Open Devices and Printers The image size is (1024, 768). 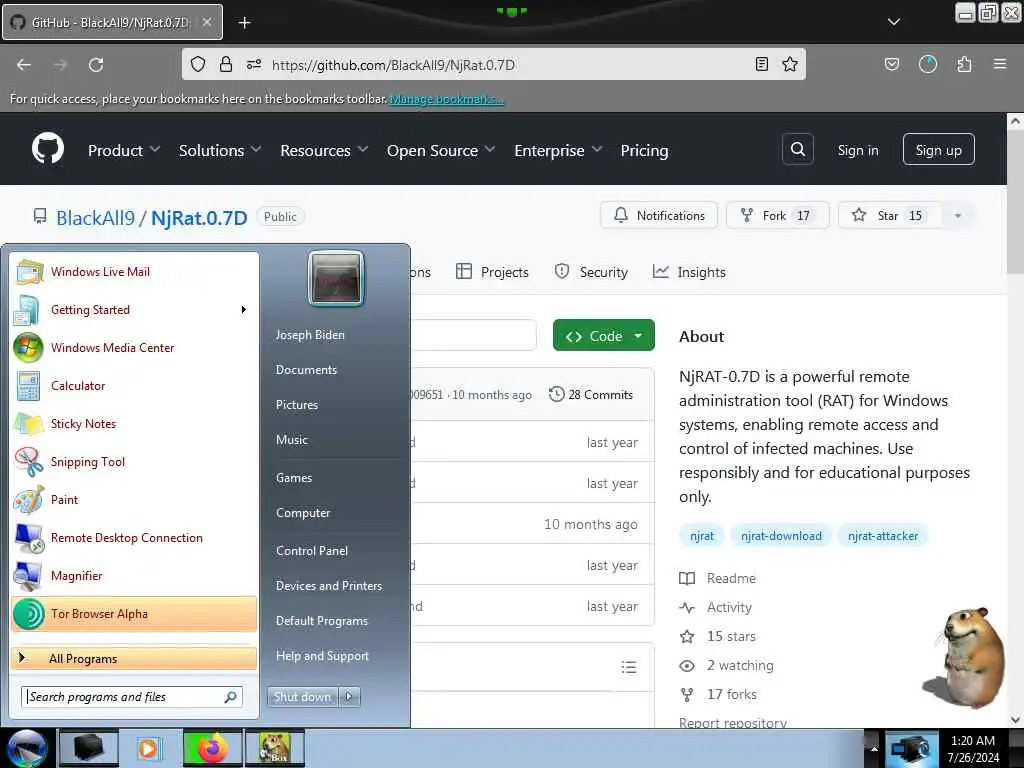[x=328, y=586]
